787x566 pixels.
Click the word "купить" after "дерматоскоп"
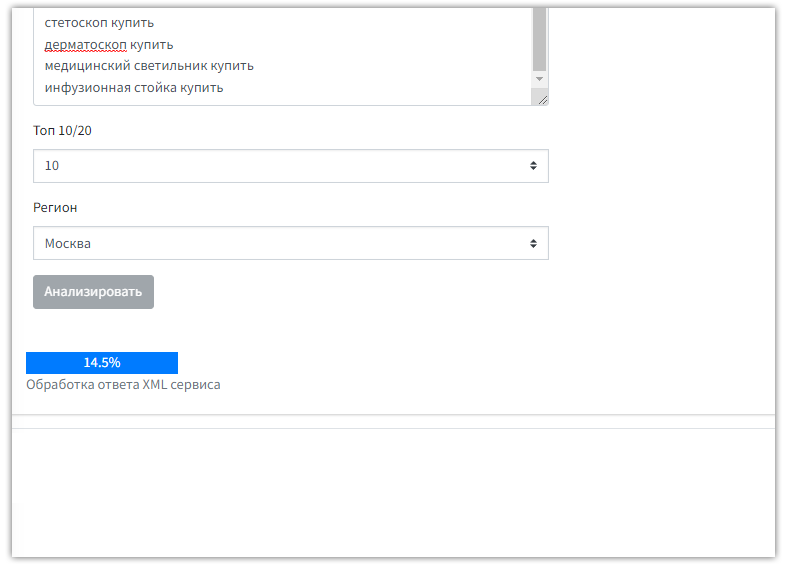[152, 45]
